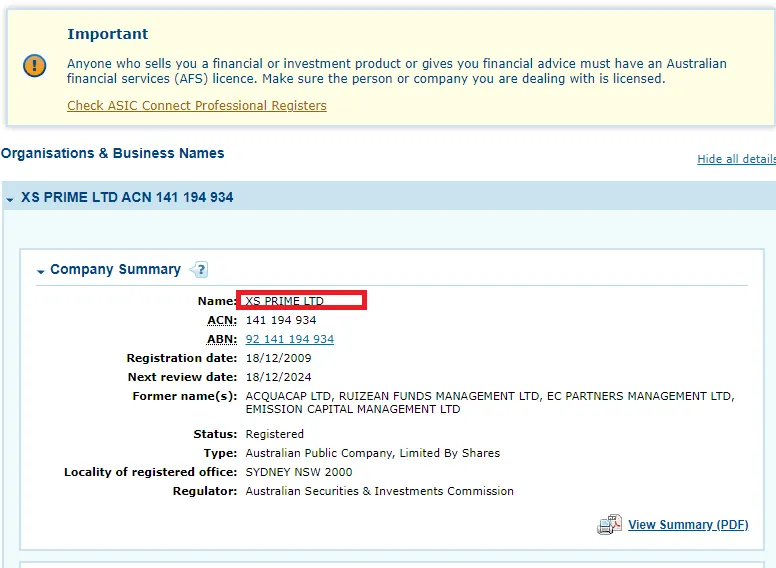This screenshot has width=776, height=568.
Task: Collapse the Company Summary section arrow
Action: coord(41,271)
